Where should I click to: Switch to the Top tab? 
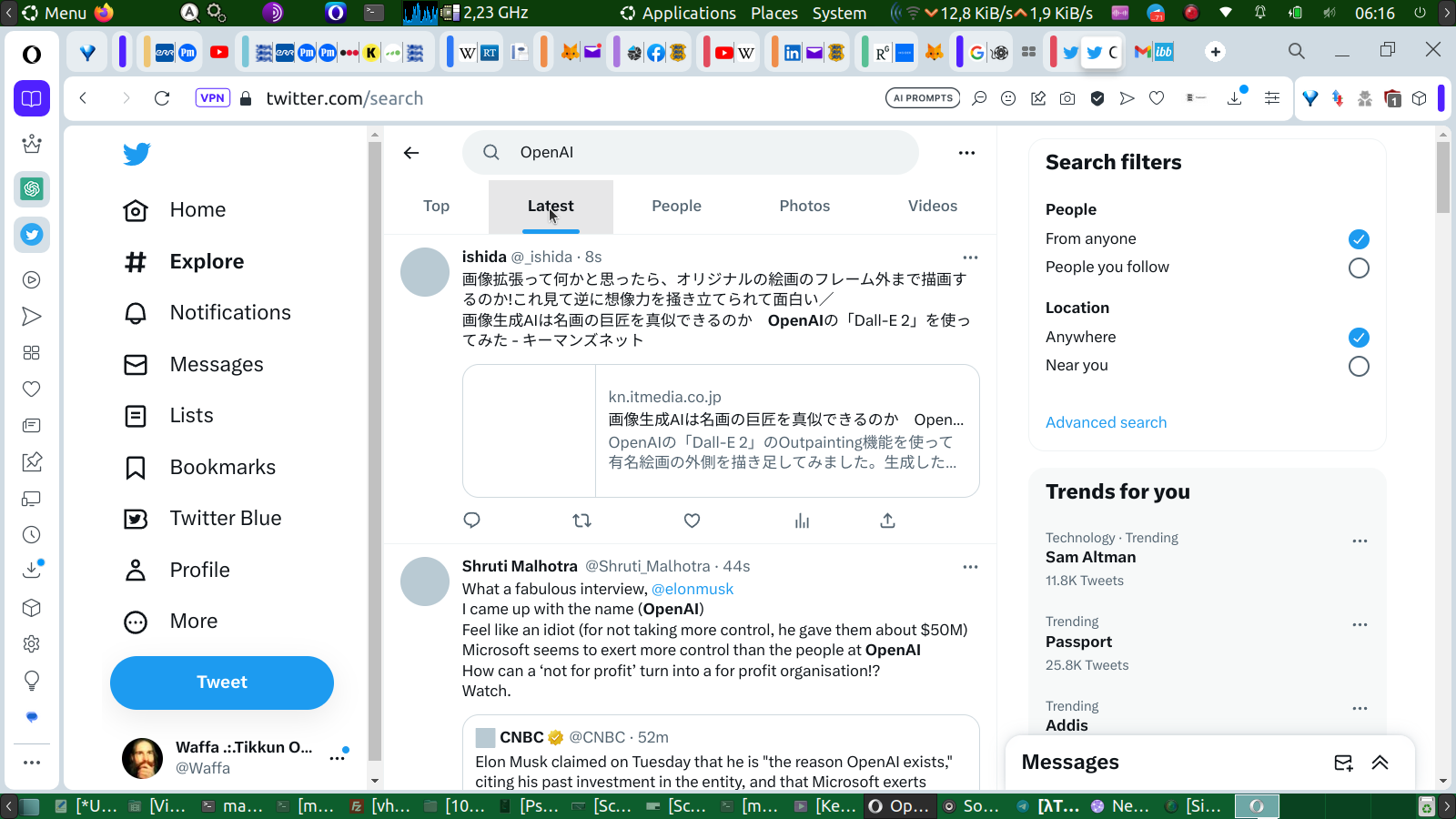[x=436, y=207]
